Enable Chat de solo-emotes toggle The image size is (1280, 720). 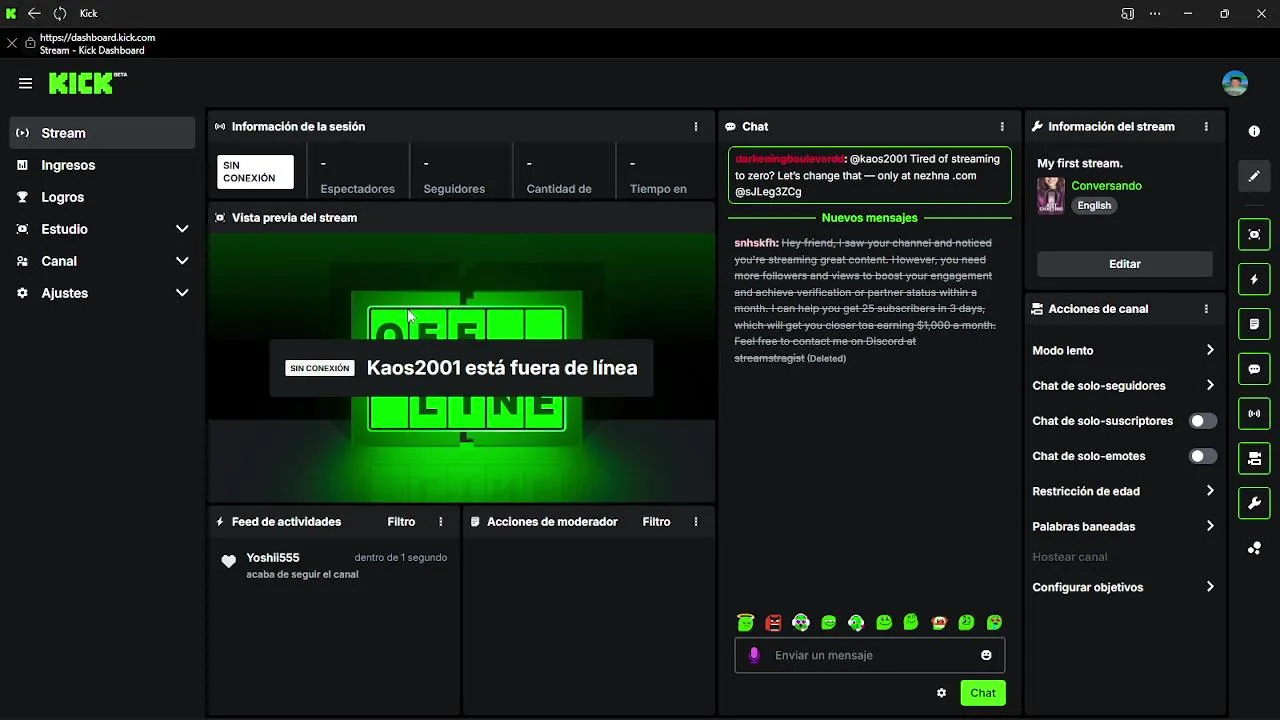pos(1203,456)
